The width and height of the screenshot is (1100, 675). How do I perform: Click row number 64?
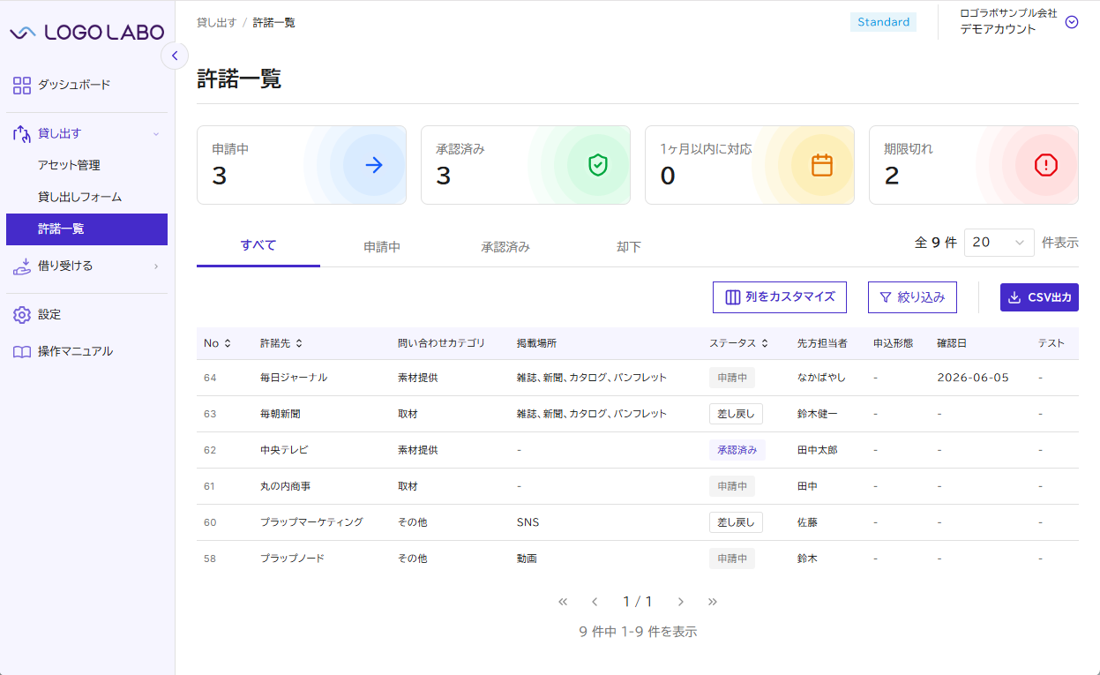click(x=210, y=377)
